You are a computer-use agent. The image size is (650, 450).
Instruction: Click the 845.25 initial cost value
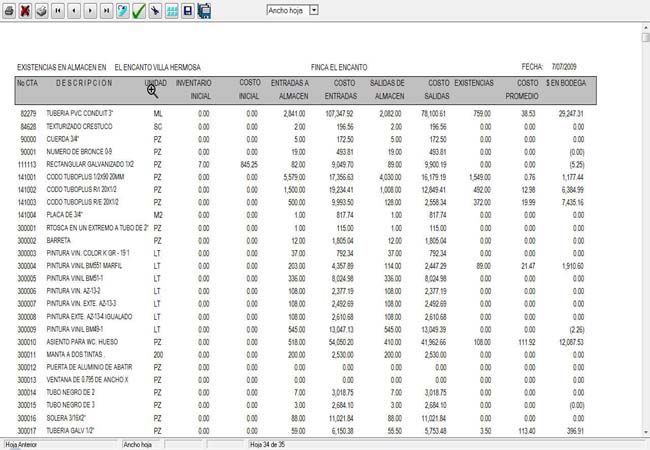[x=249, y=165]
